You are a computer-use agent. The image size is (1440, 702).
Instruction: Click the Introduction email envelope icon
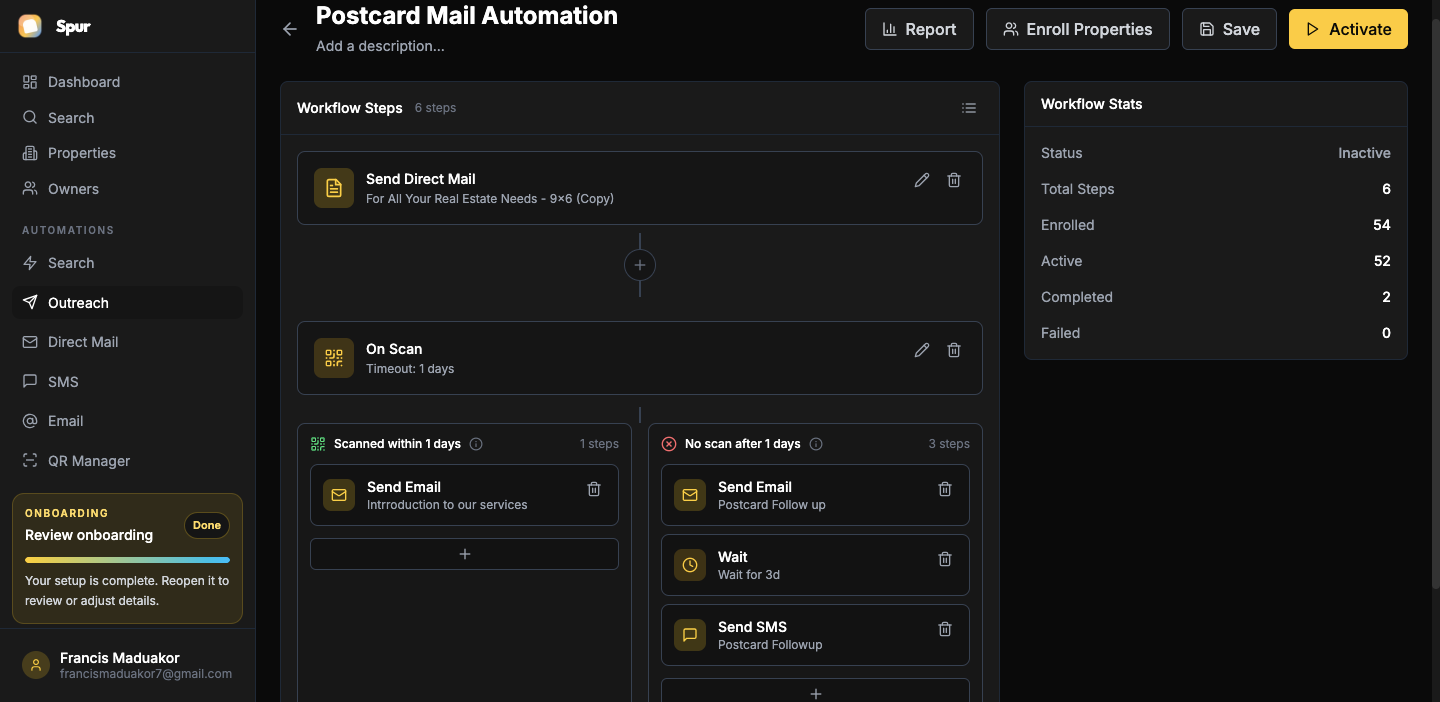click(339, 495)
